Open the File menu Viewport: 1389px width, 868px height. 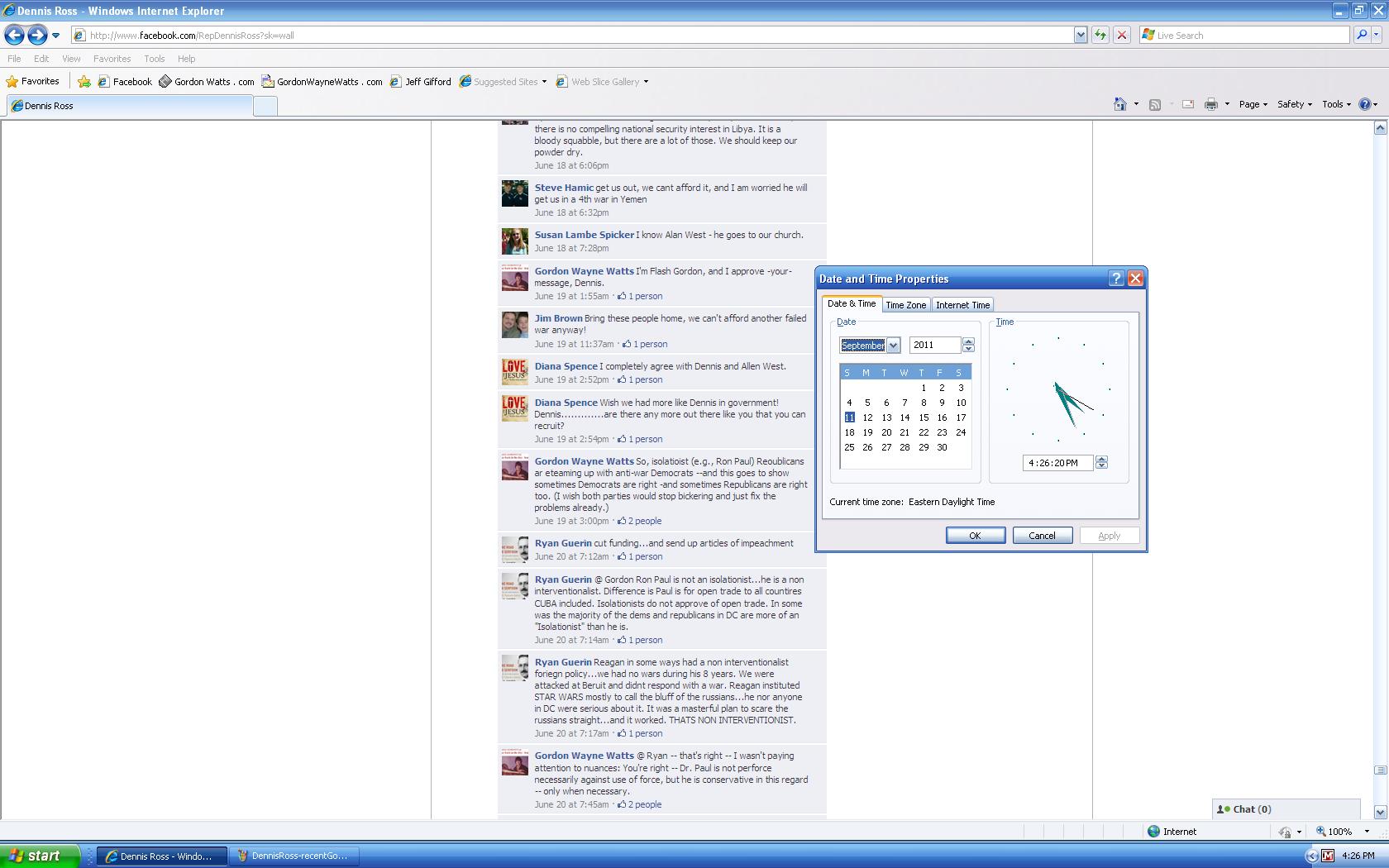click(14, 59)
